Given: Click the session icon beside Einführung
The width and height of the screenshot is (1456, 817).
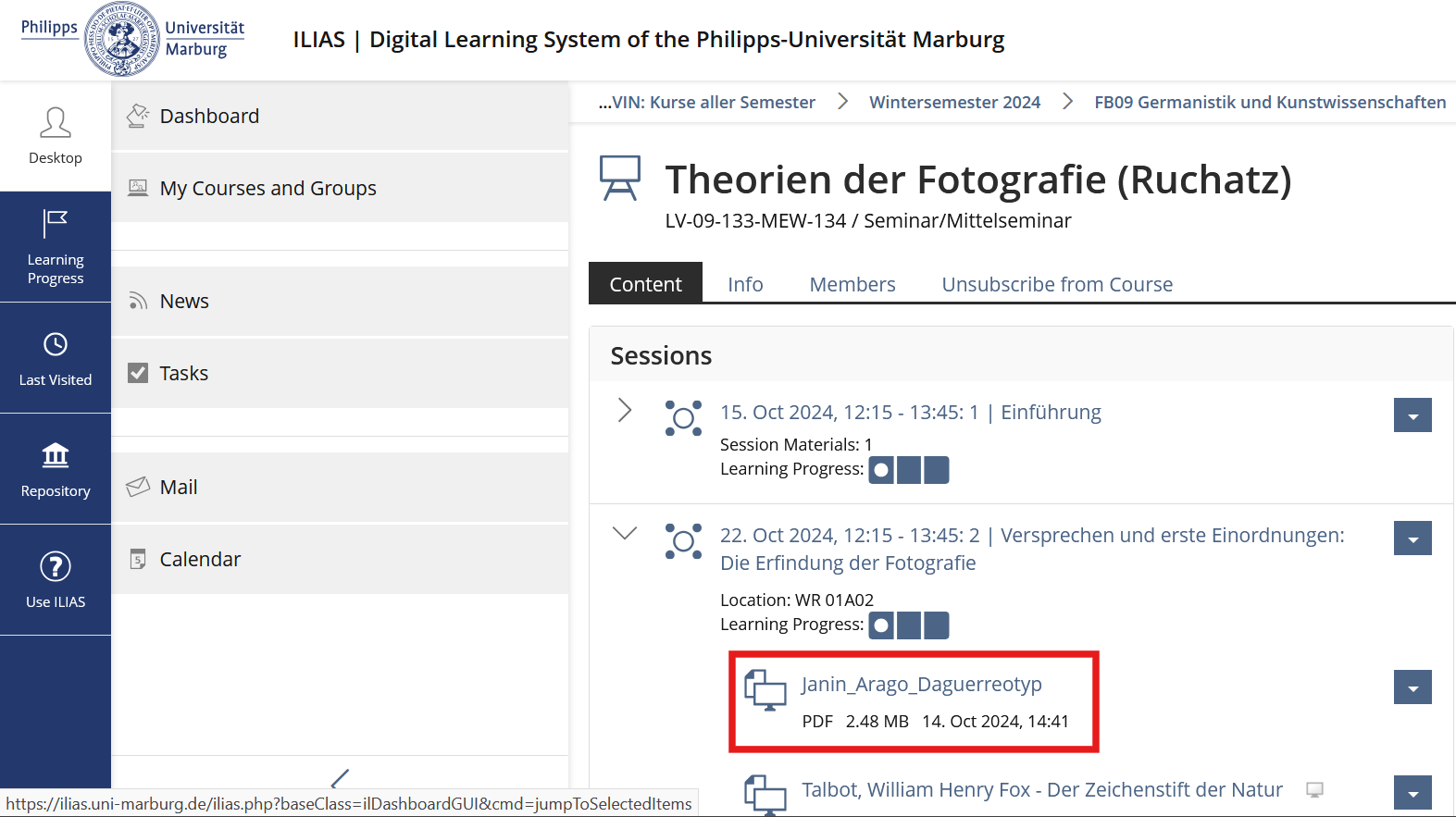Looking at the screenshot, I should pyautogui.click(x=683, y=418).
